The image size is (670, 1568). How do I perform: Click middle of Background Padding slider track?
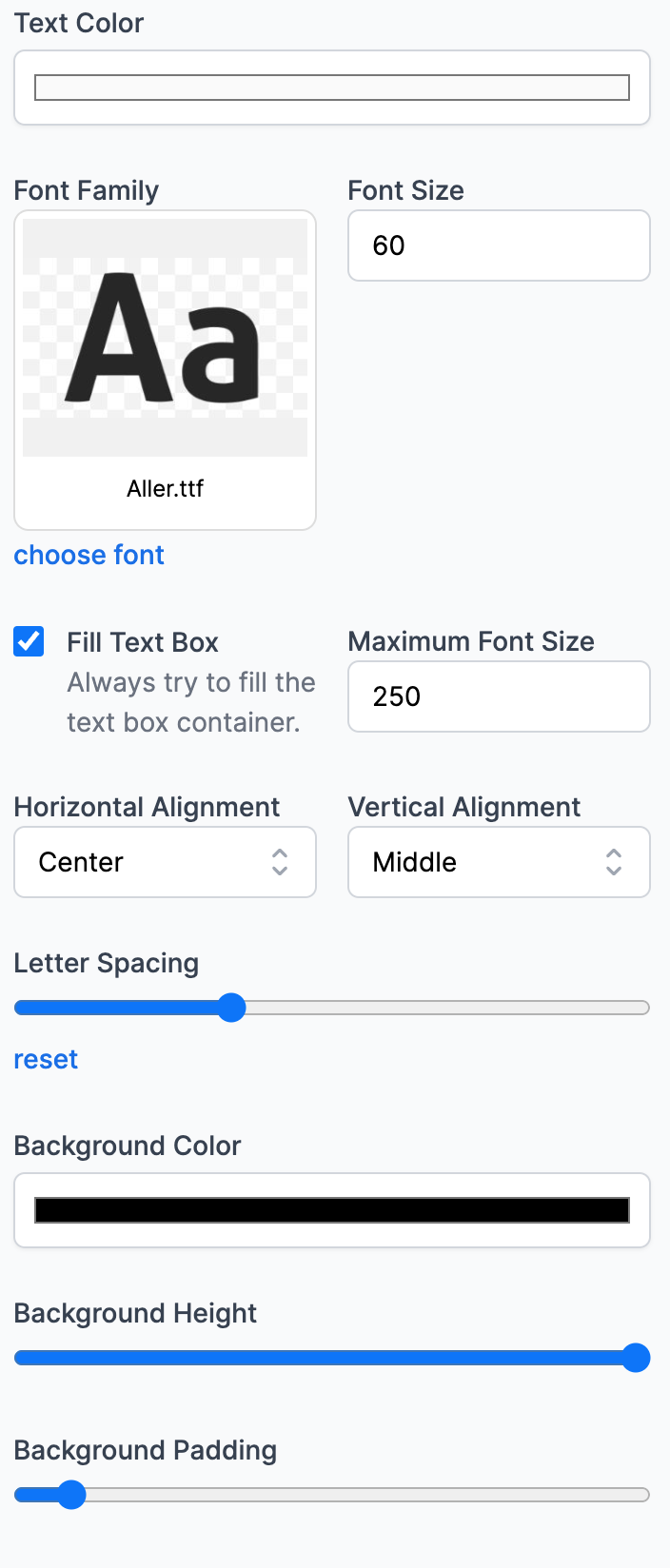(x=332, y=1495)
